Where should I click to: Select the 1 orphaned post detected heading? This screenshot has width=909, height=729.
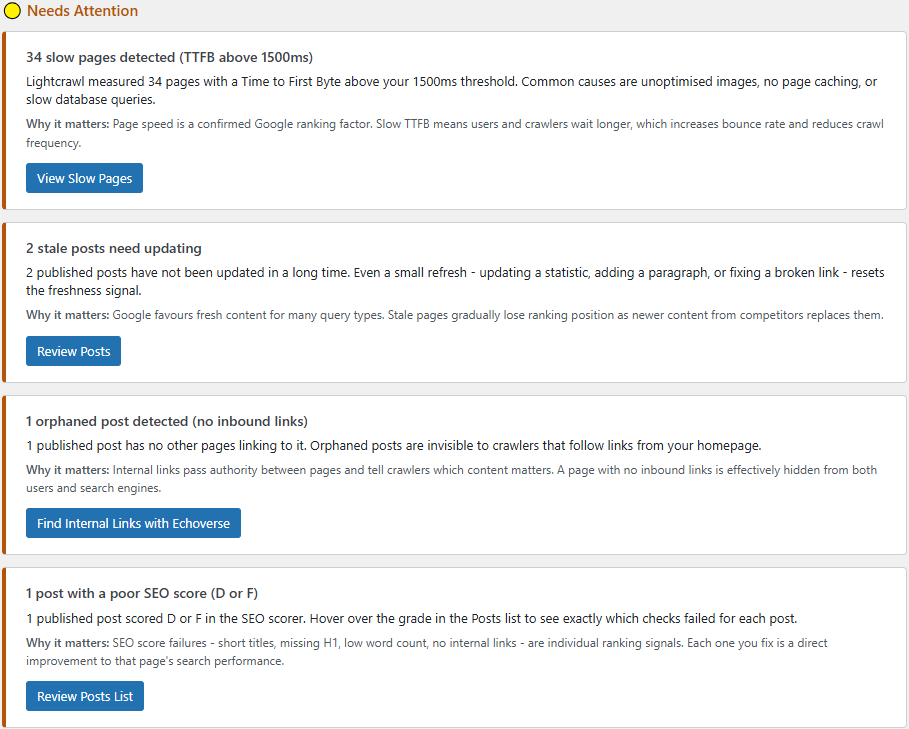tap(166, 421)
